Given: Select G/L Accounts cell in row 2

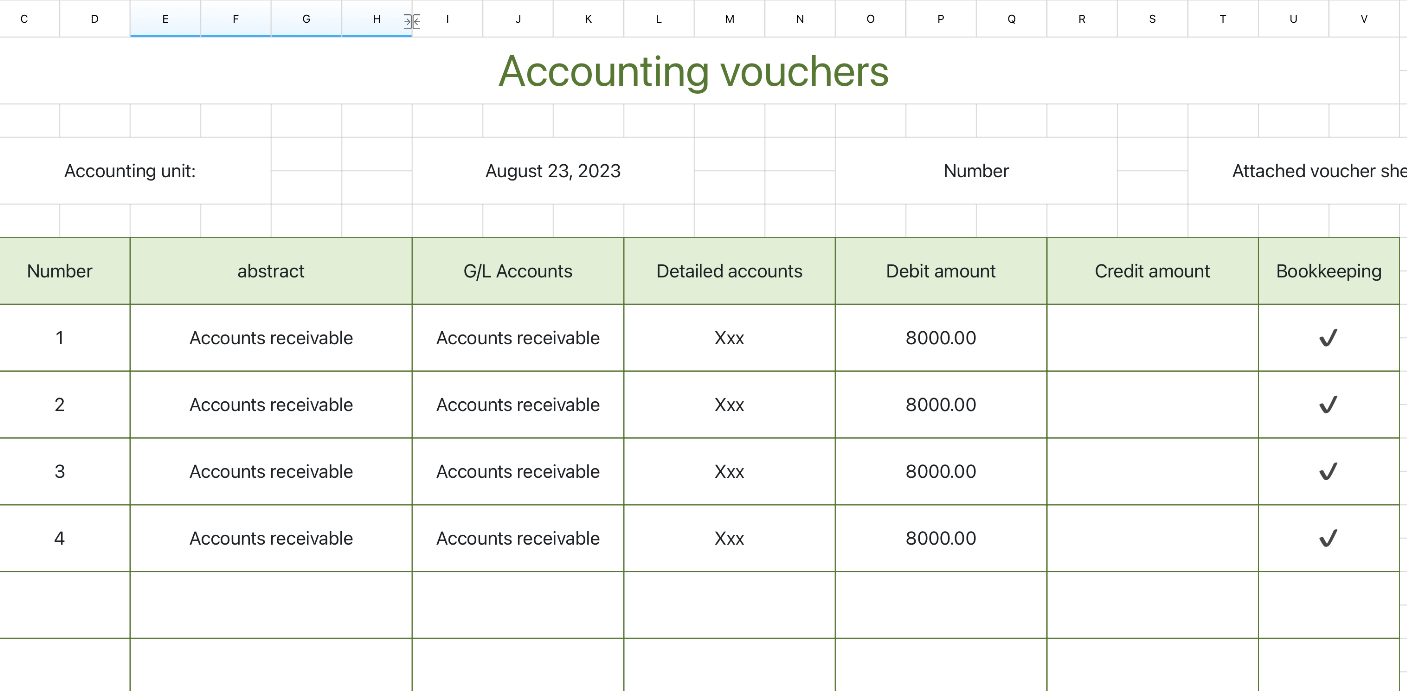Looking at the screenshot, I should 518,405.
